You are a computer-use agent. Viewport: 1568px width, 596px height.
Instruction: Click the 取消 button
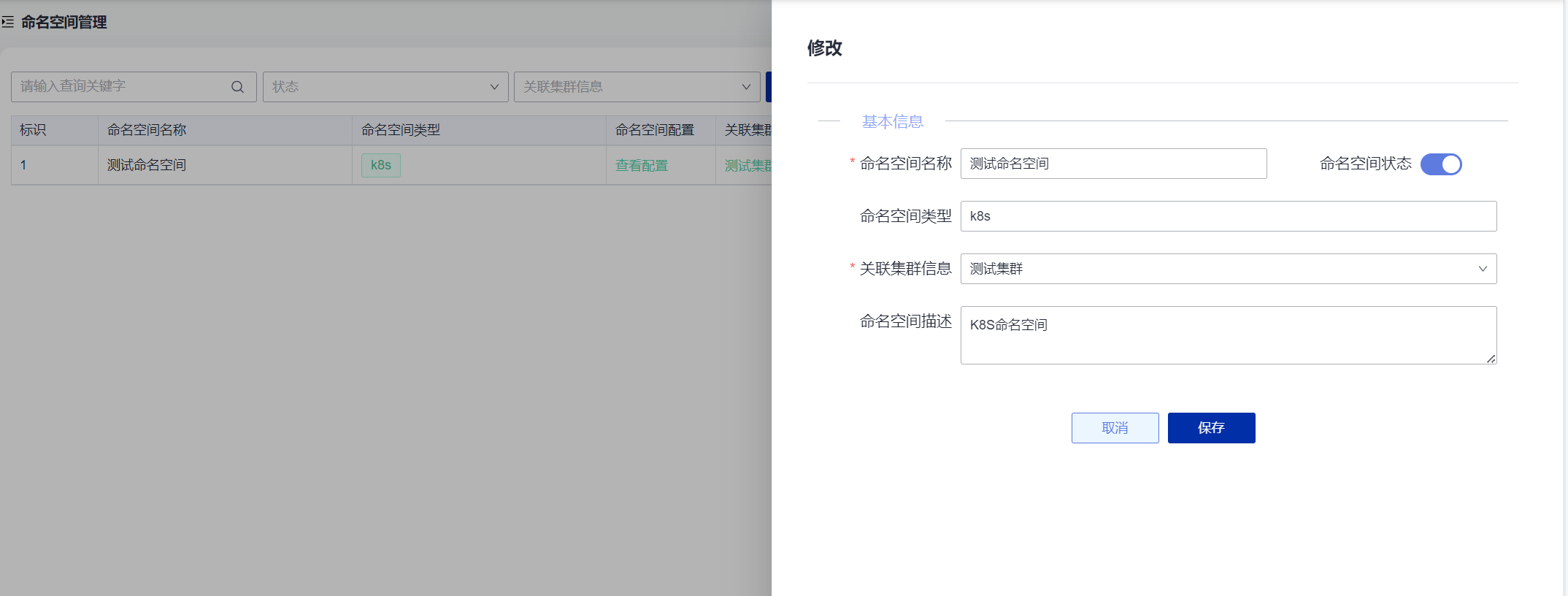point(1115,428)
